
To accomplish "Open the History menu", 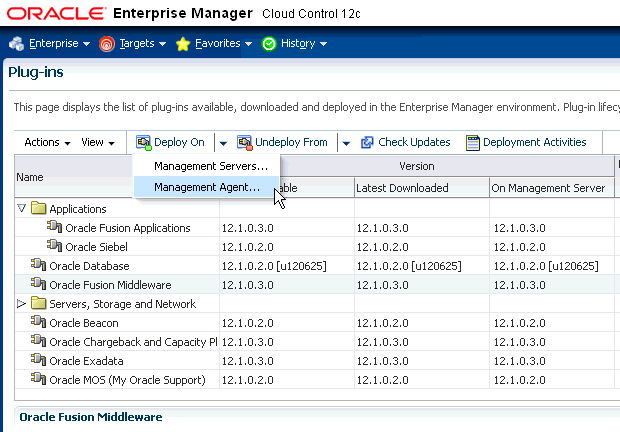I will [x=304, y=43].
